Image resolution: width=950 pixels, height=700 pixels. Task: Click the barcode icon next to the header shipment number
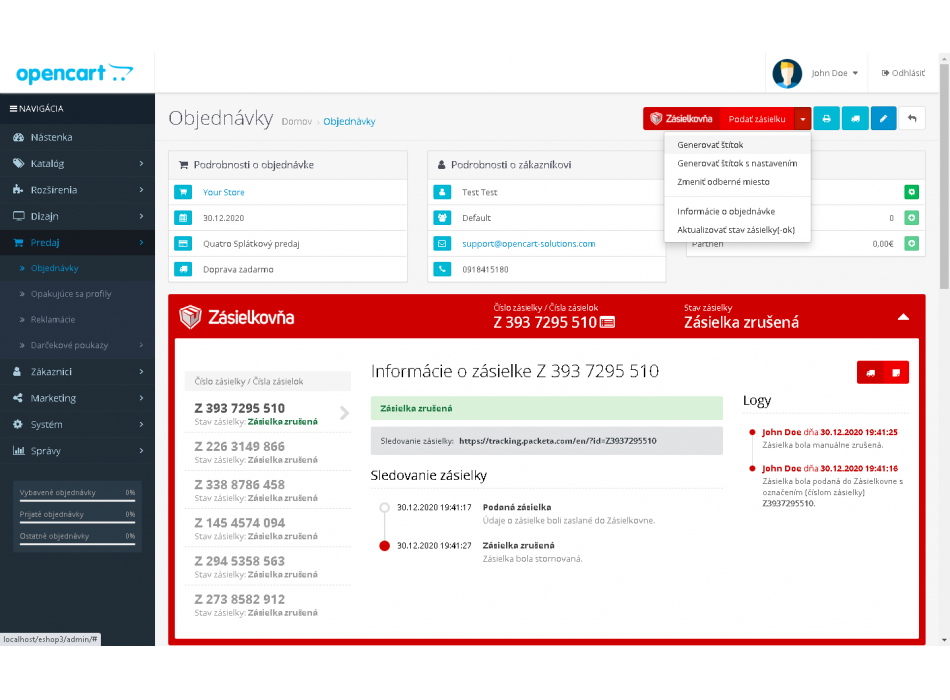tap(607, 322)
